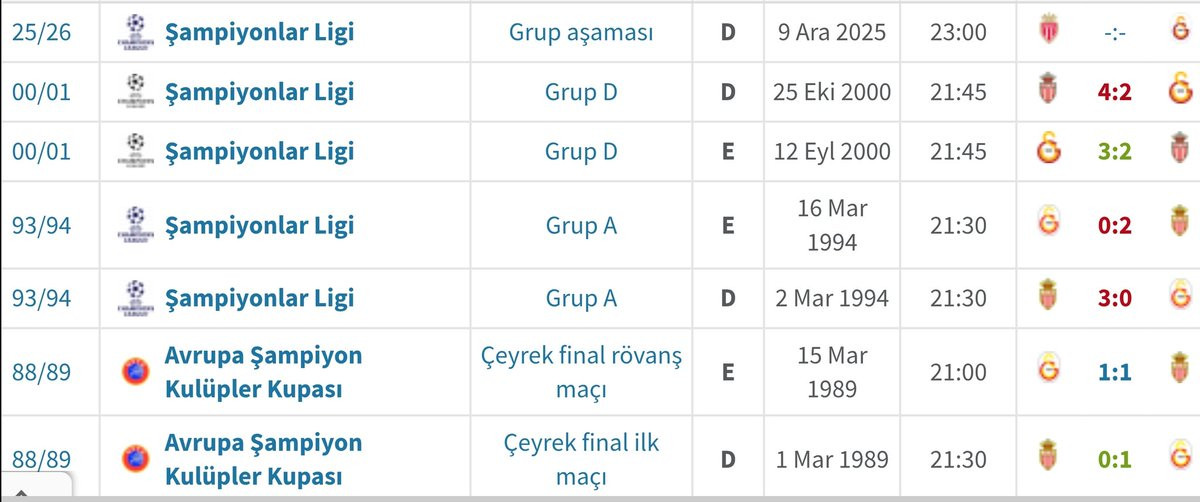Open Avrupa Şampiyon Kulüpler Kupası for 1 Mar 1989
Screen dimensions: 1200x502
264,459
